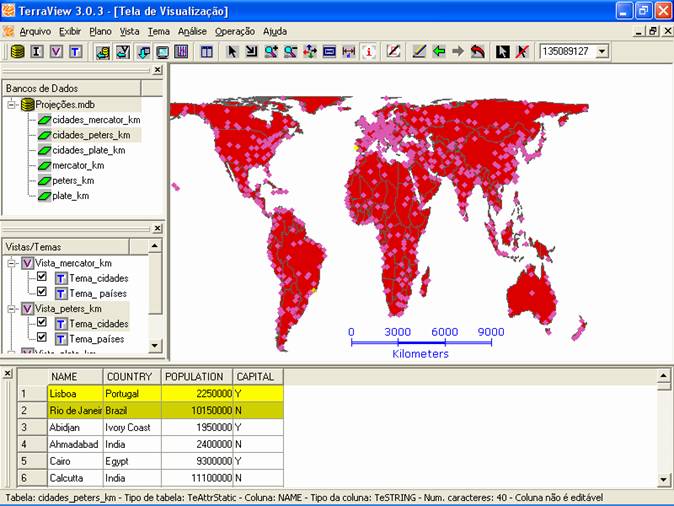Collapse the Projeções.mdb database node
Screen dimensions: 674x506
point(12,104)
